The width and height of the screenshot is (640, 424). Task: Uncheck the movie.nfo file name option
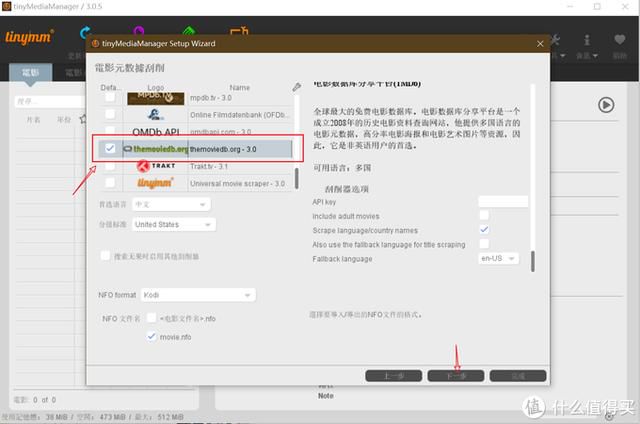point(151,336)
